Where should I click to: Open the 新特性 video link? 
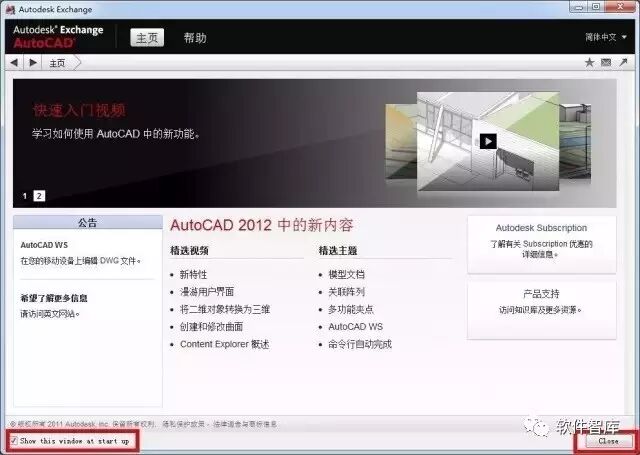coord(193,275)
